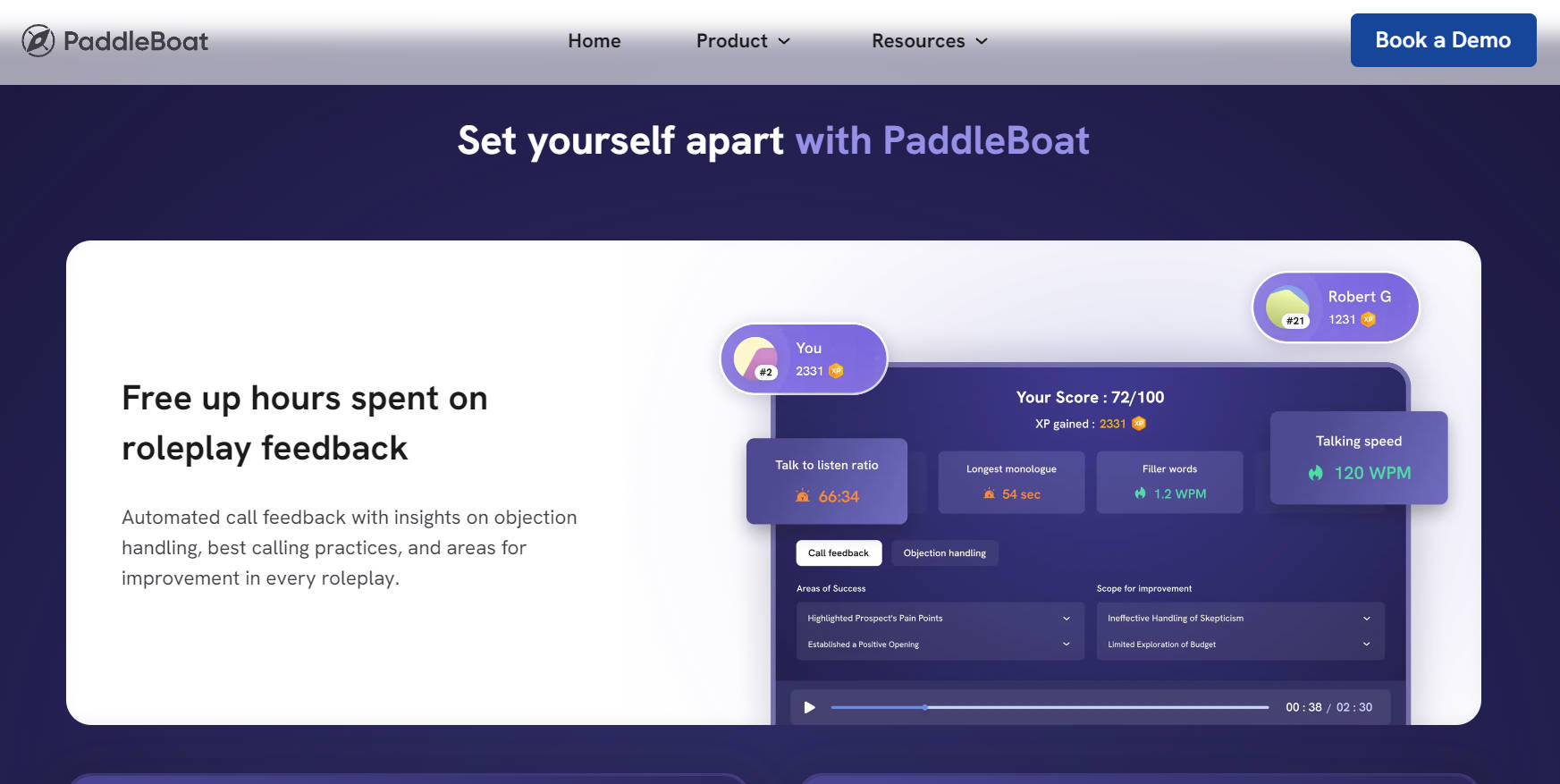Expand the Product dropdown chevron
Image resolution: width=1560 pixels, height=784 pixels.
[x=784, y=41]
